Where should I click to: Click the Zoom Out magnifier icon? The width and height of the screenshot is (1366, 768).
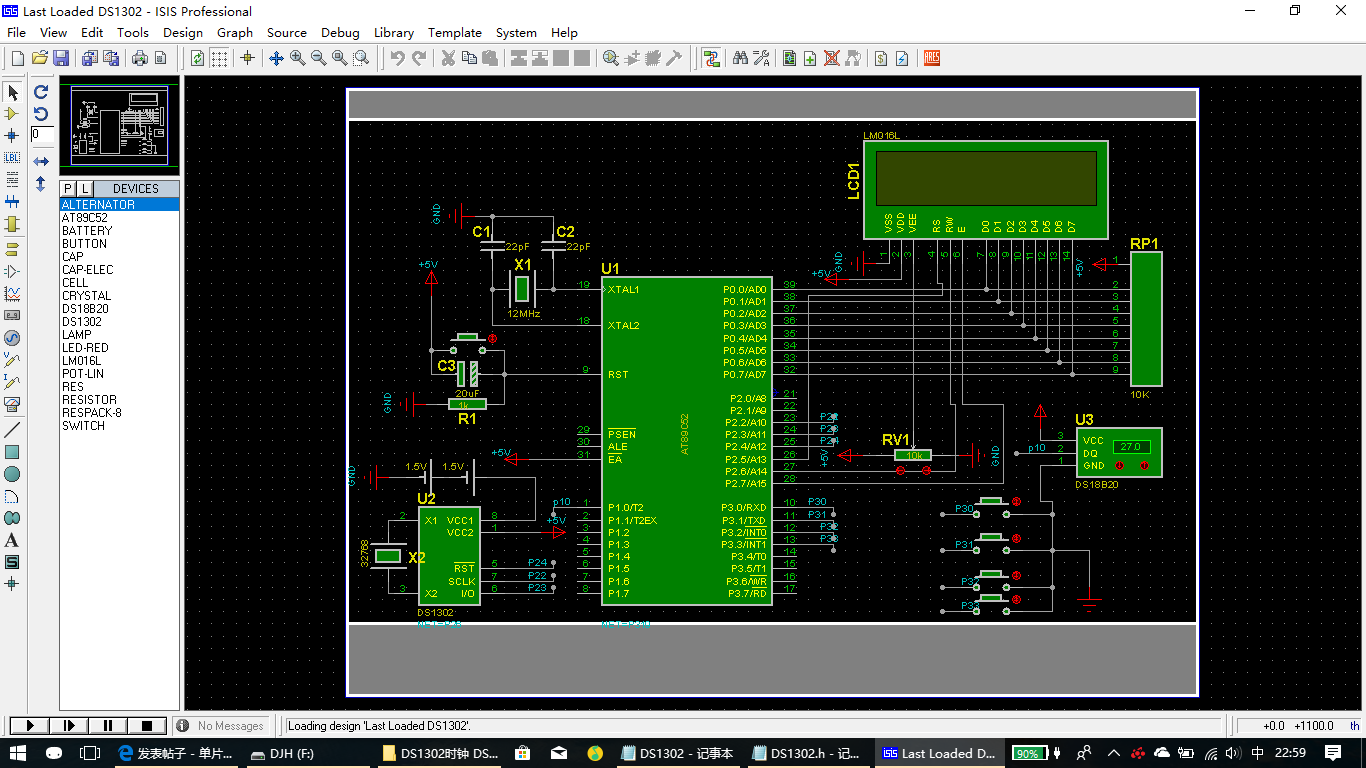pos(319,58)
